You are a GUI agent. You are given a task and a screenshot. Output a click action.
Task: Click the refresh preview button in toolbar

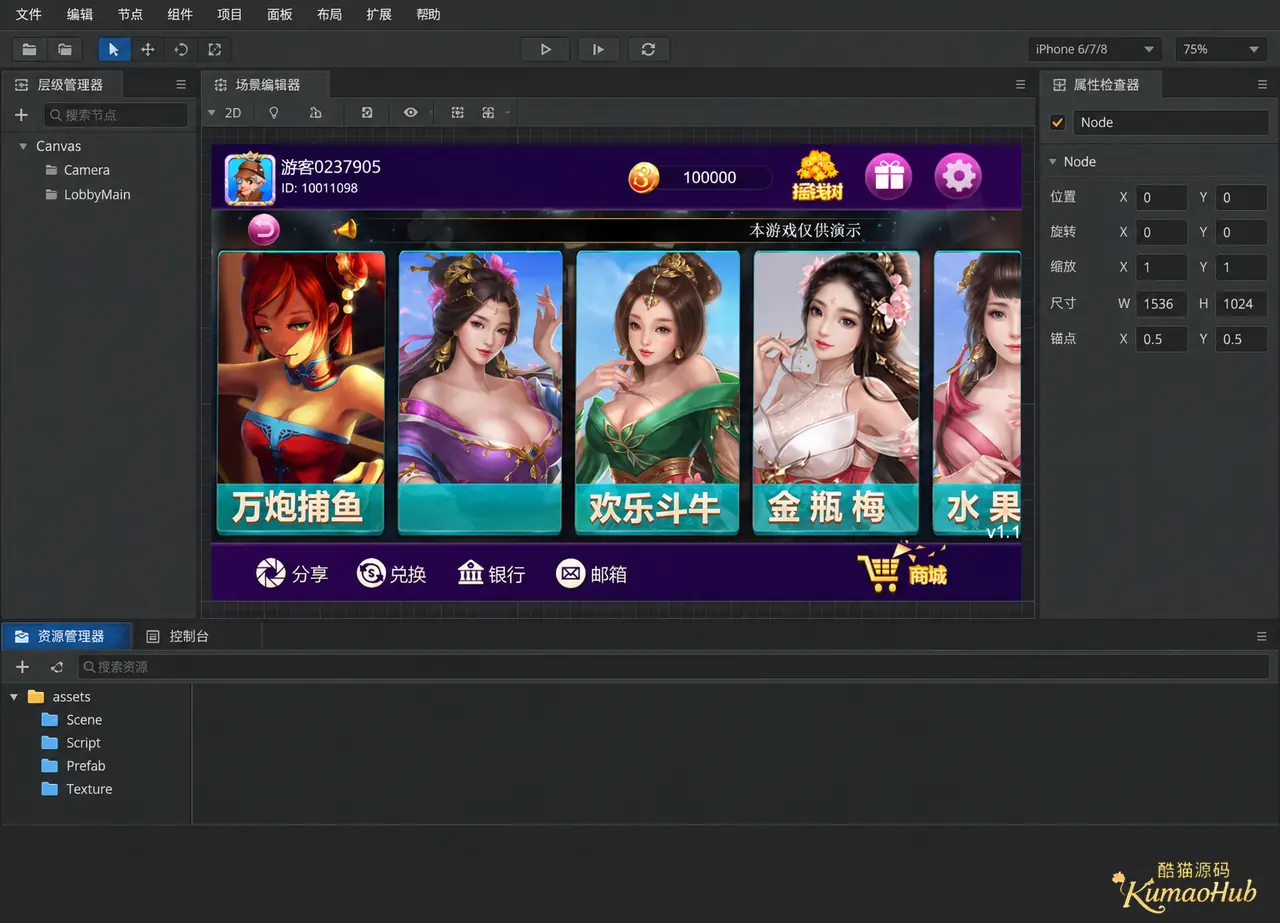pyautogui.click(x=648, y=49)
